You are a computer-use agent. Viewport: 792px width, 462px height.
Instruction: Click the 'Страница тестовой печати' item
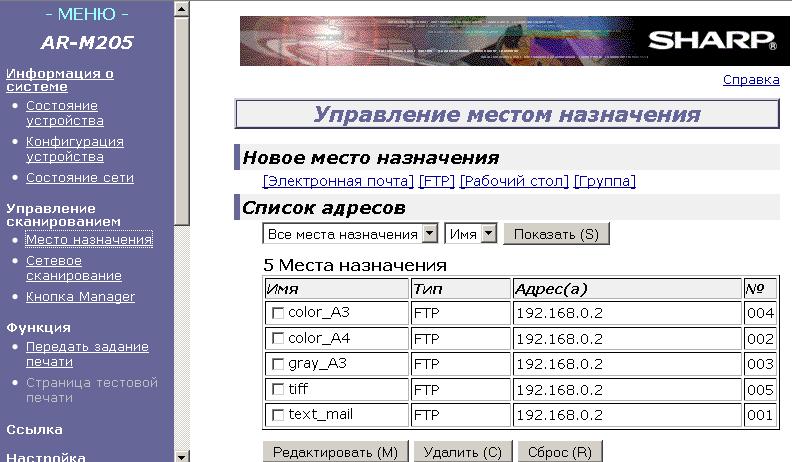pos(92,390)
